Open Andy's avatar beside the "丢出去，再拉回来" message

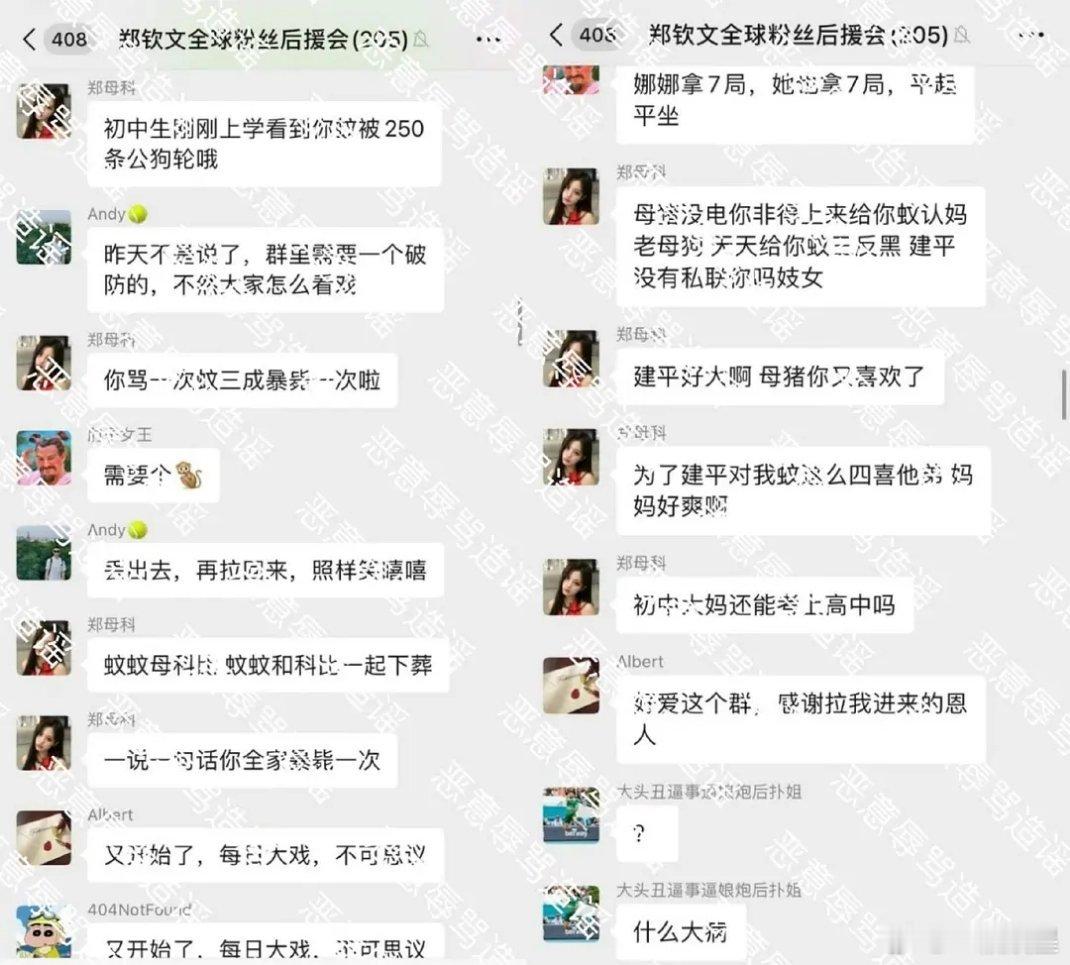point(44,553)
